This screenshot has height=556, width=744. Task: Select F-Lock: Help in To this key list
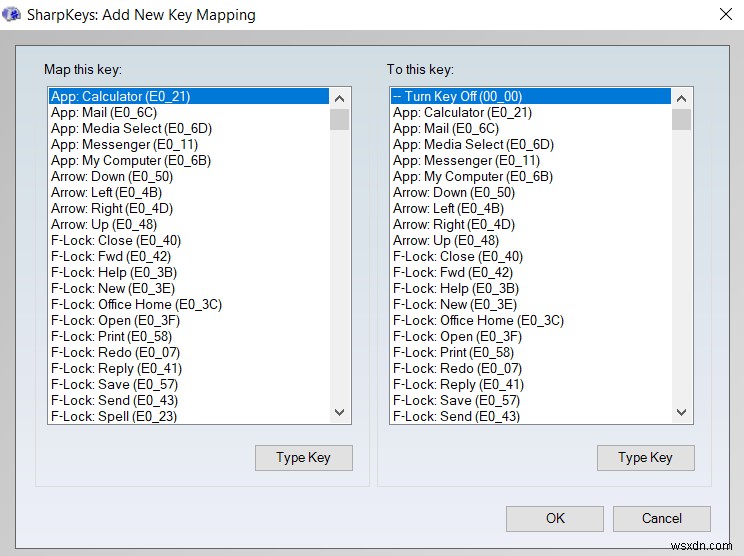tap(531, 288)
